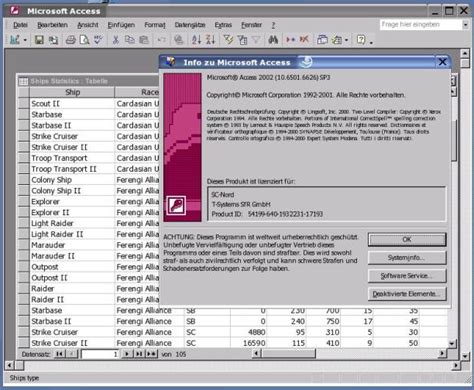This screenshot has height=390, width=474.
Task: Click the Print icon in the toolbar
Action: (70, 40)
